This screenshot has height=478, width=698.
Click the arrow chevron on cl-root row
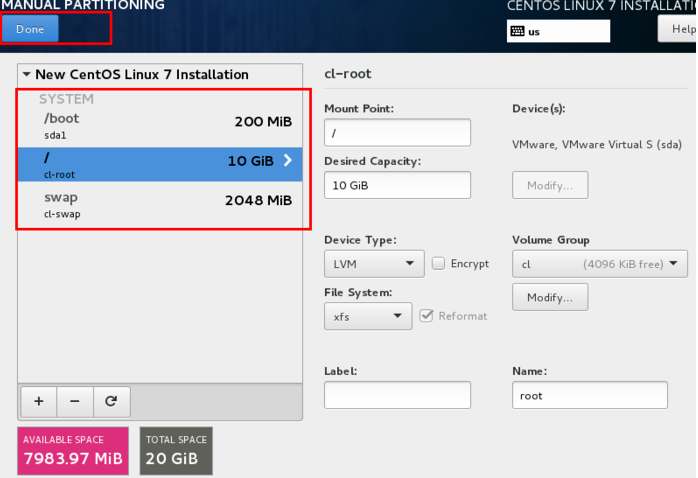[x=288, y=160]
